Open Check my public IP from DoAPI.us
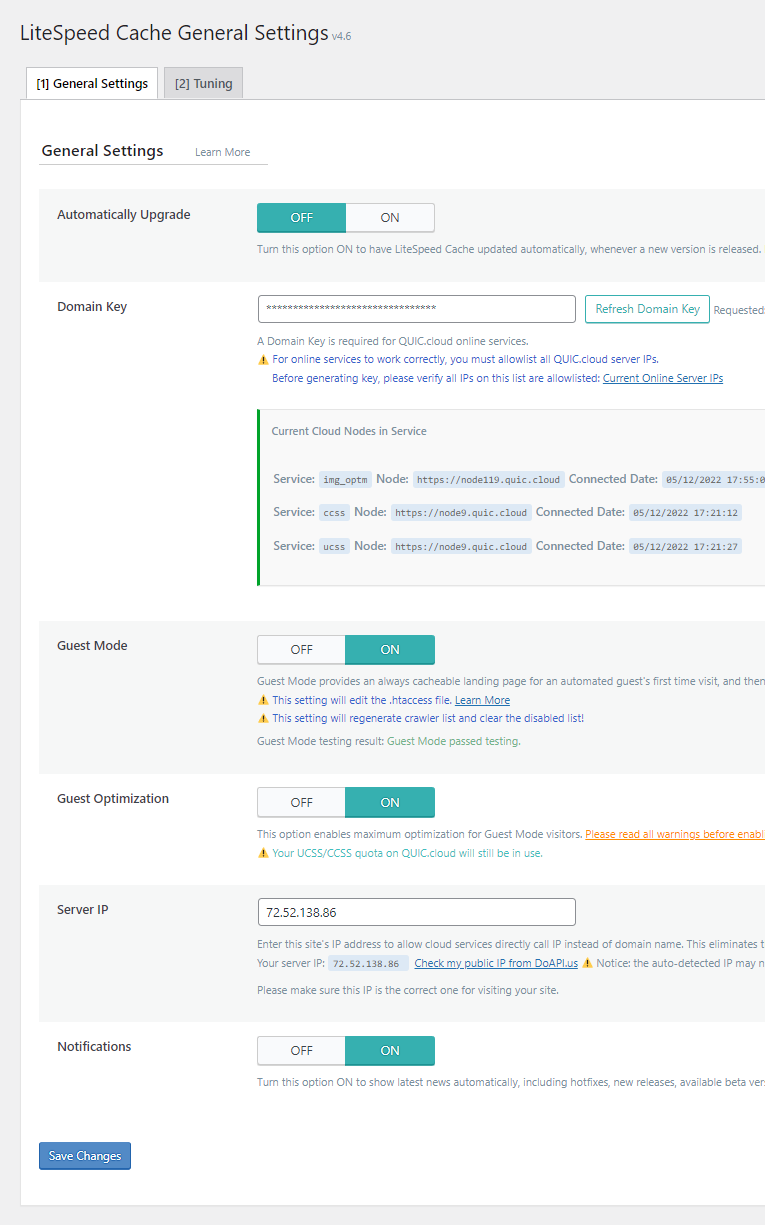765x1225 pixels. (x=496, y=963)
